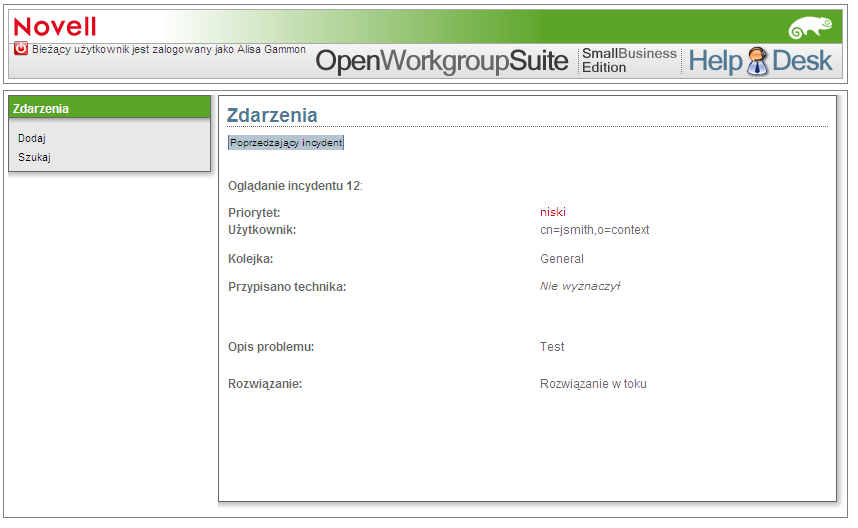This screenshot has height=528, width=858.
Task: Click the Help Desk technician icon
Action: 757,61
